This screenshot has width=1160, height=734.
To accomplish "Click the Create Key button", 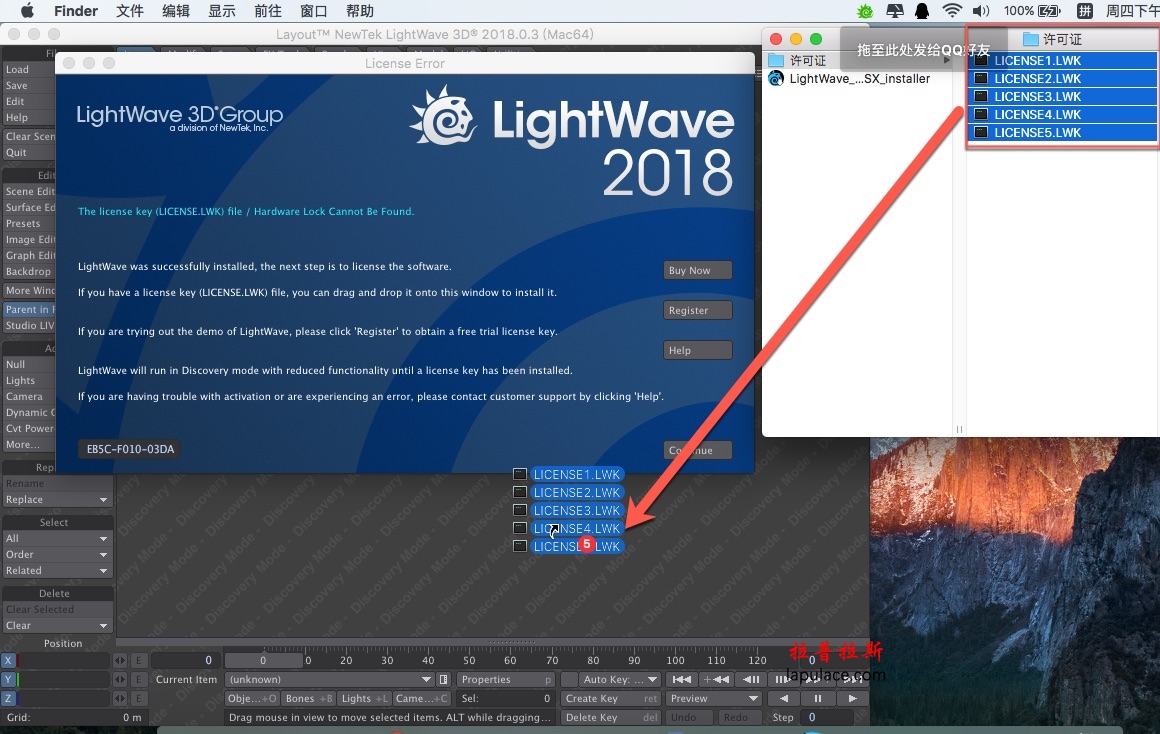I will click(611, 698).
